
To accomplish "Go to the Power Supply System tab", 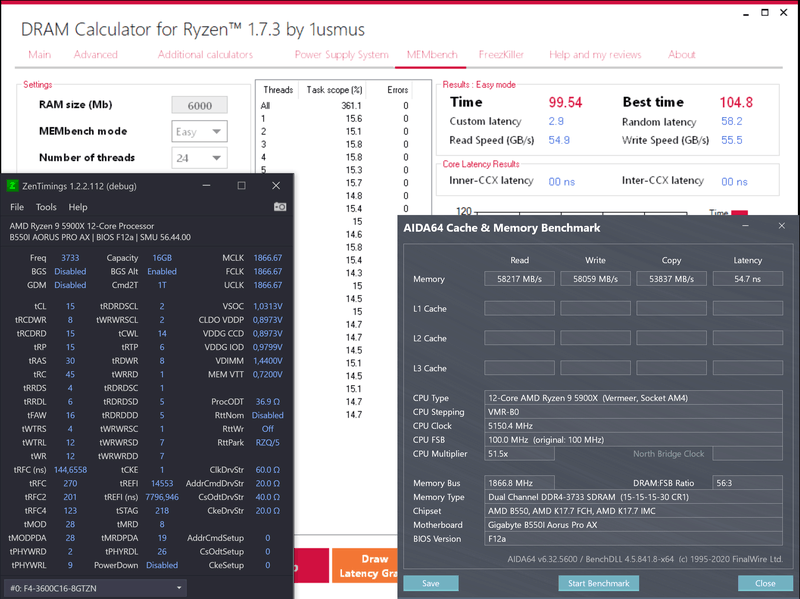I will pyautogui.click(x=341, y=55).
